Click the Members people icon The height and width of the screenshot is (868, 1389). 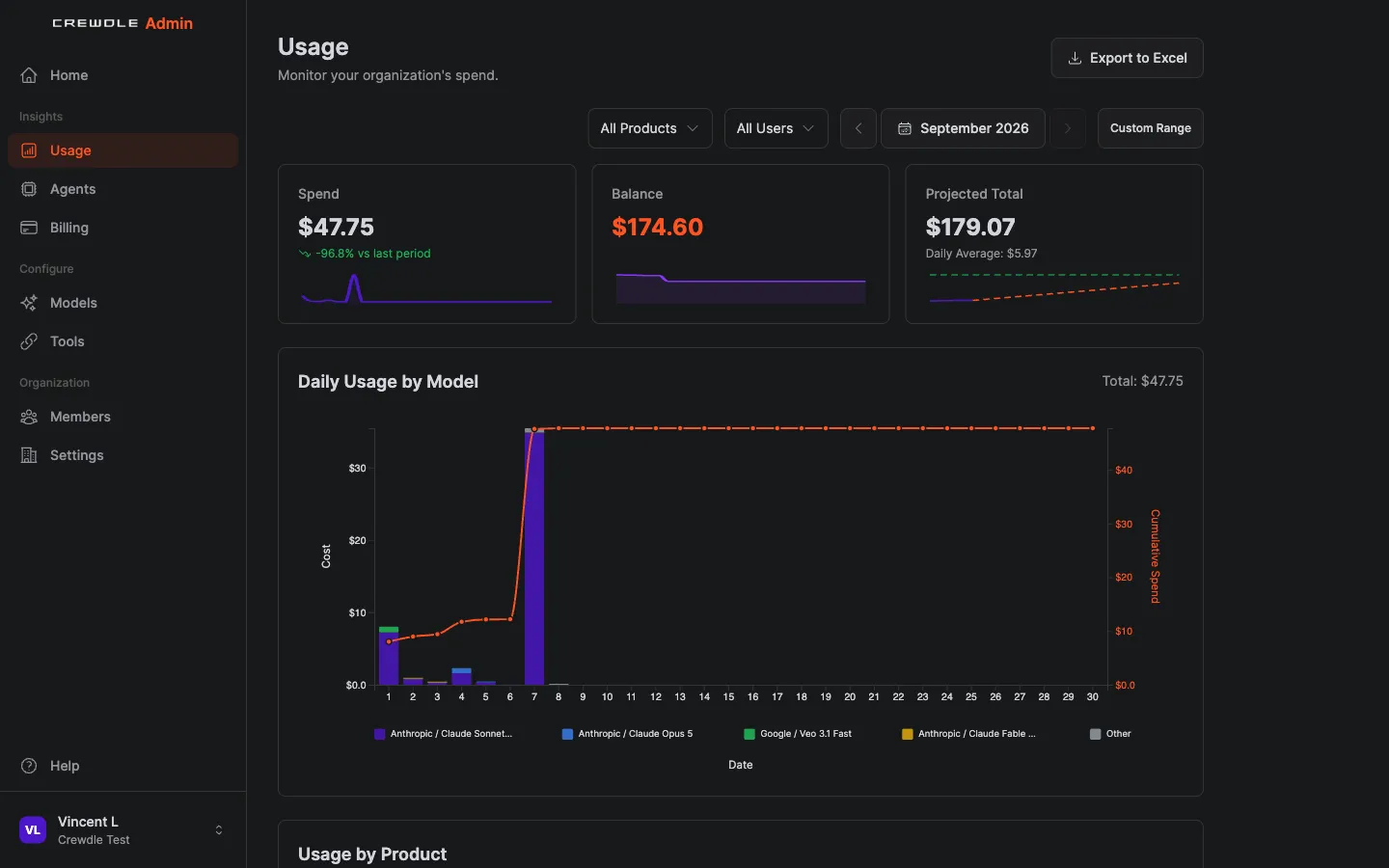(x=29, y=417)
